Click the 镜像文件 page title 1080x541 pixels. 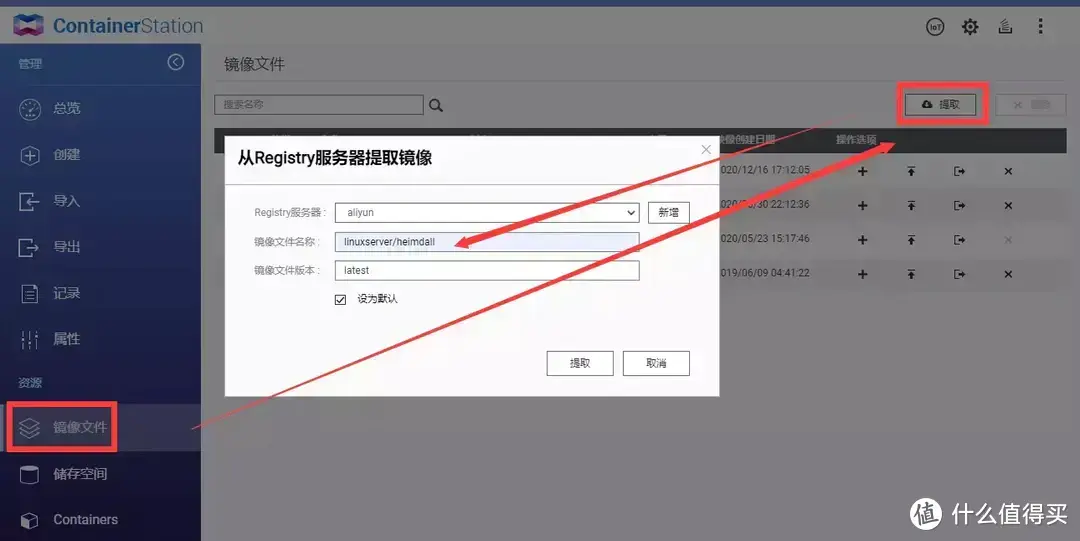(x=254, y=64)
